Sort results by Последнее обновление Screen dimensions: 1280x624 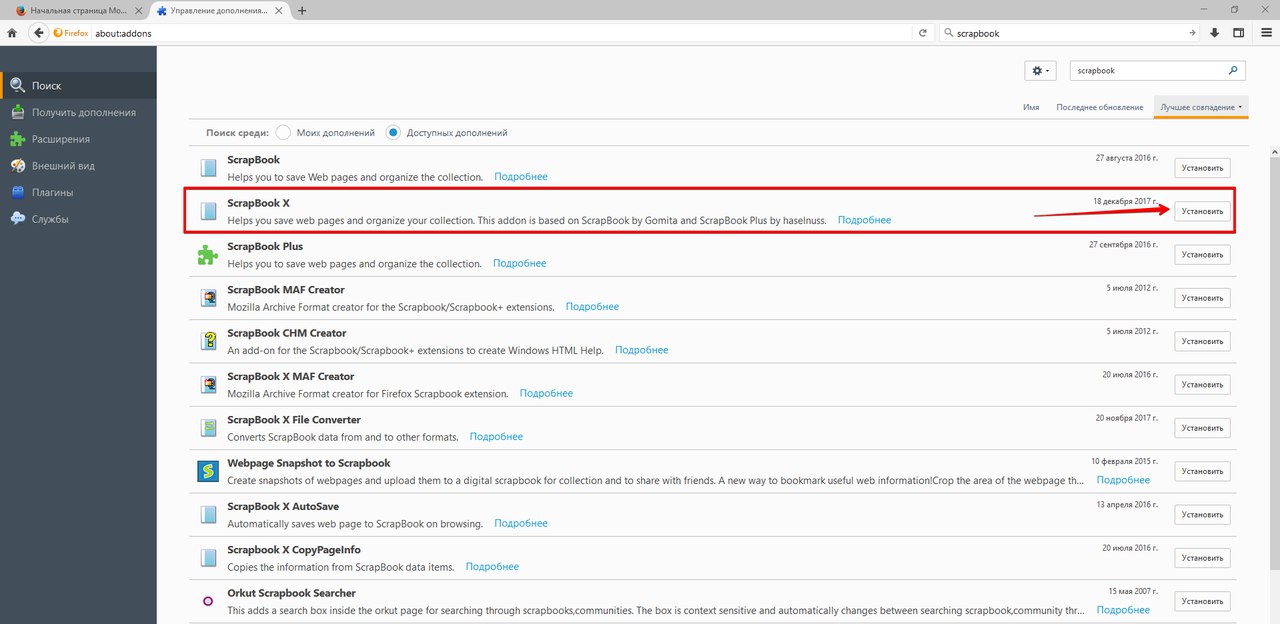1099,107
